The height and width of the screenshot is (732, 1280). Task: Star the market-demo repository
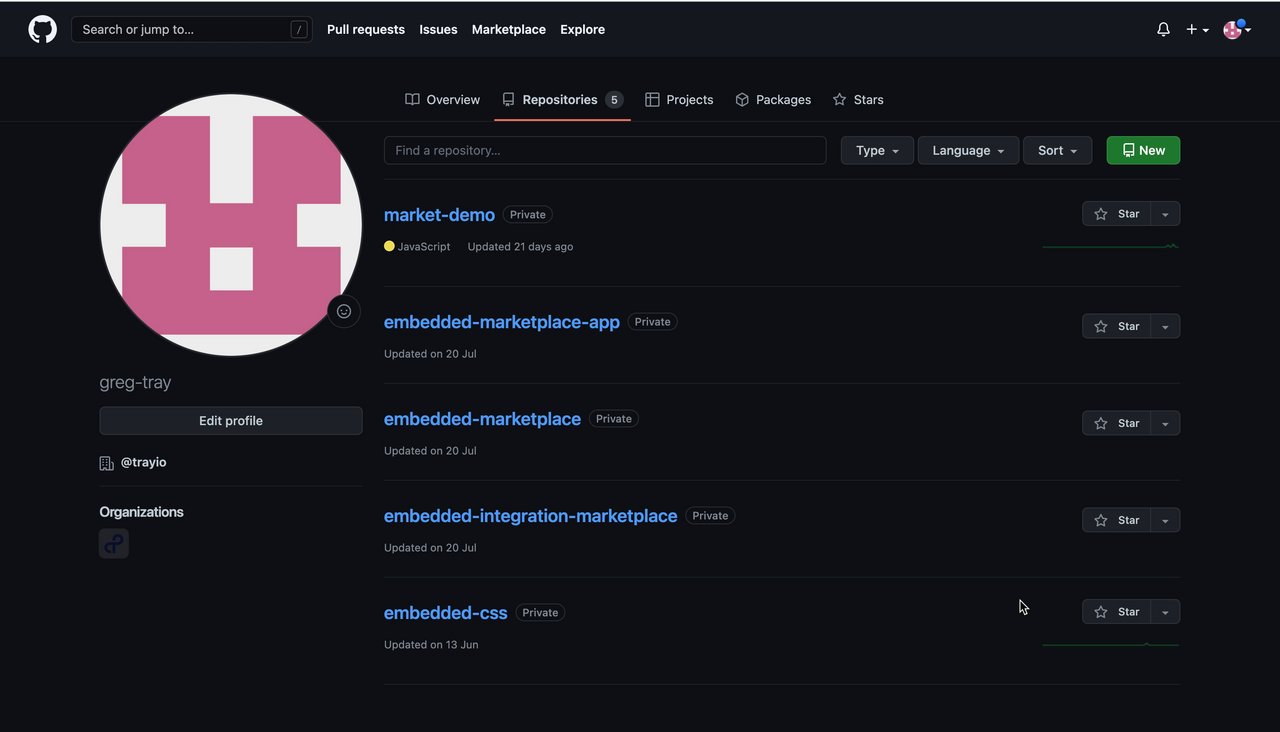1116,214
